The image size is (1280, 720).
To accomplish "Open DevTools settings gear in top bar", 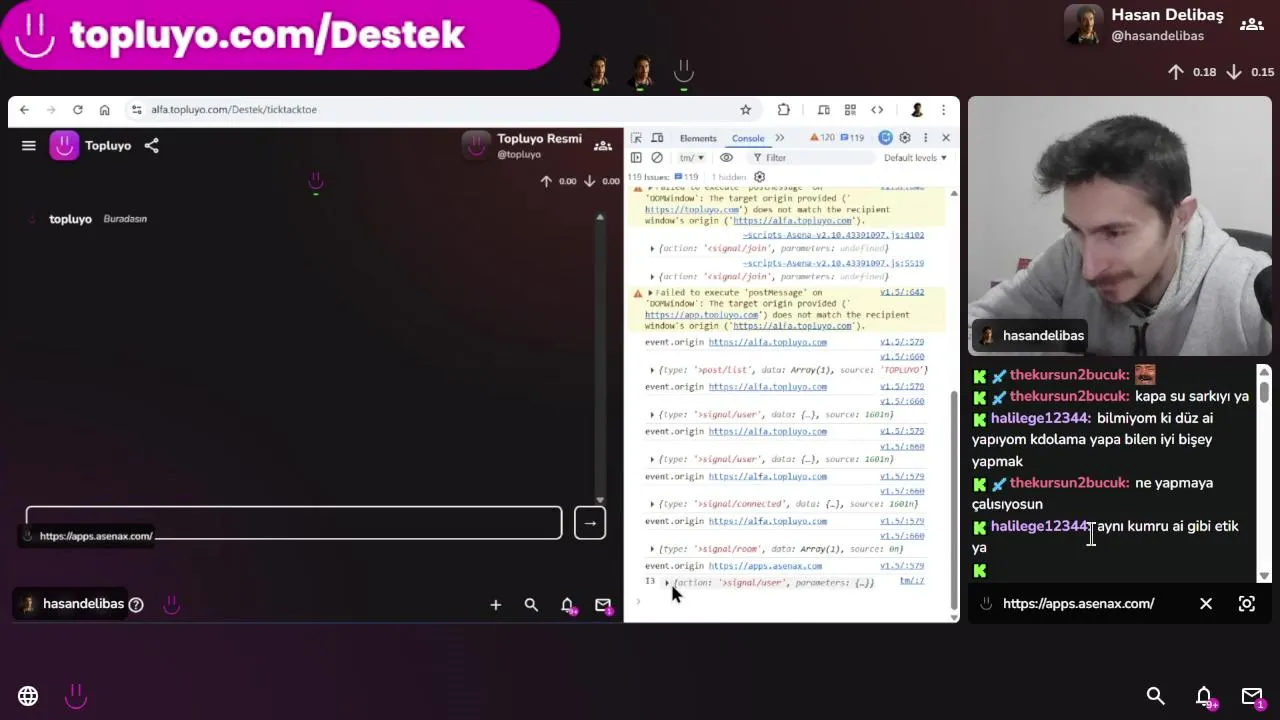I will 905,138.
